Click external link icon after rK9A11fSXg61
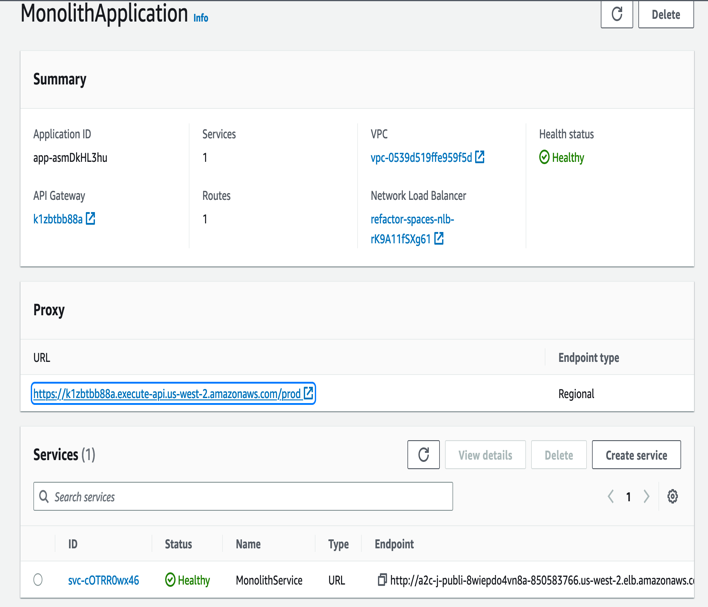Screen dimensions: 708x607 point(439,238)
